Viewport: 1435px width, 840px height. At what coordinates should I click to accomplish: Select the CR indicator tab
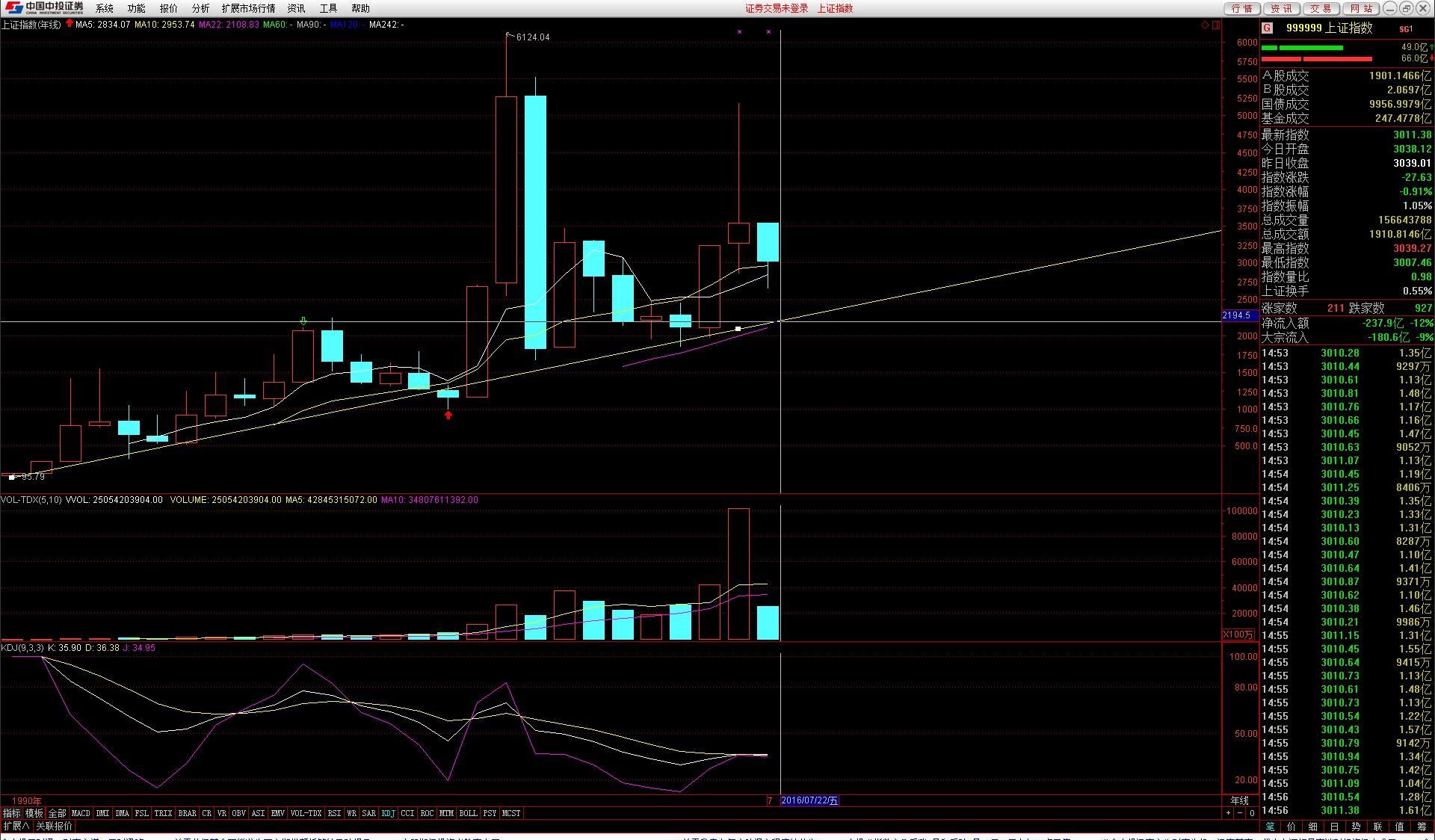point(207,813)
